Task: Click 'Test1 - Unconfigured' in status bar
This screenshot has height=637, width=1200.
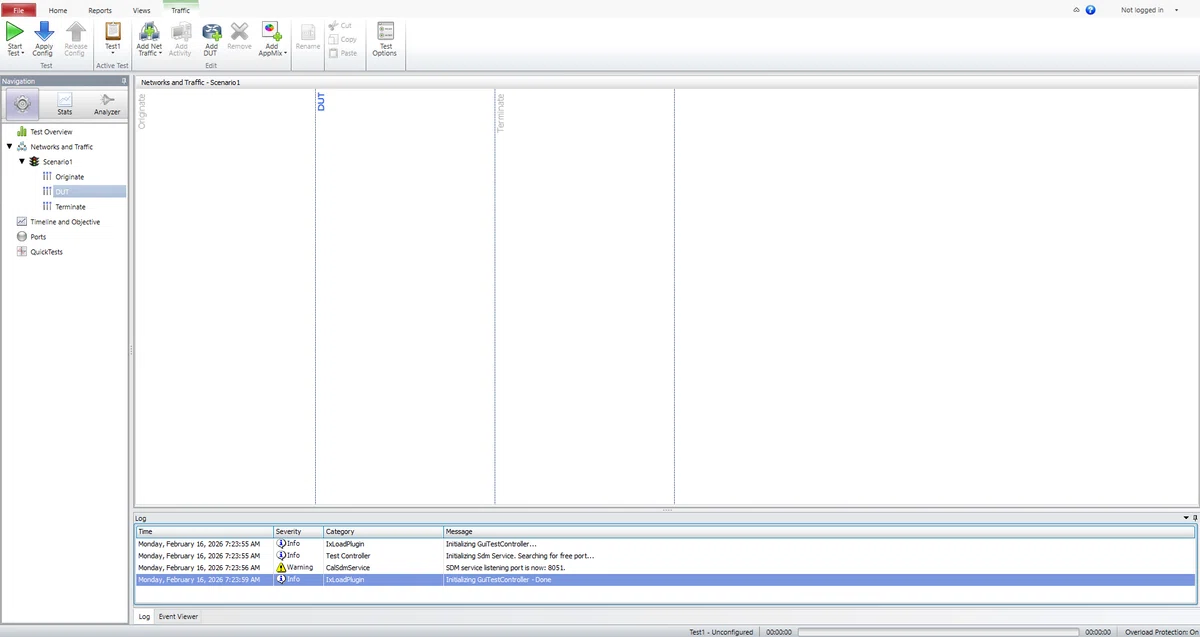Action: tap(721, 632)
